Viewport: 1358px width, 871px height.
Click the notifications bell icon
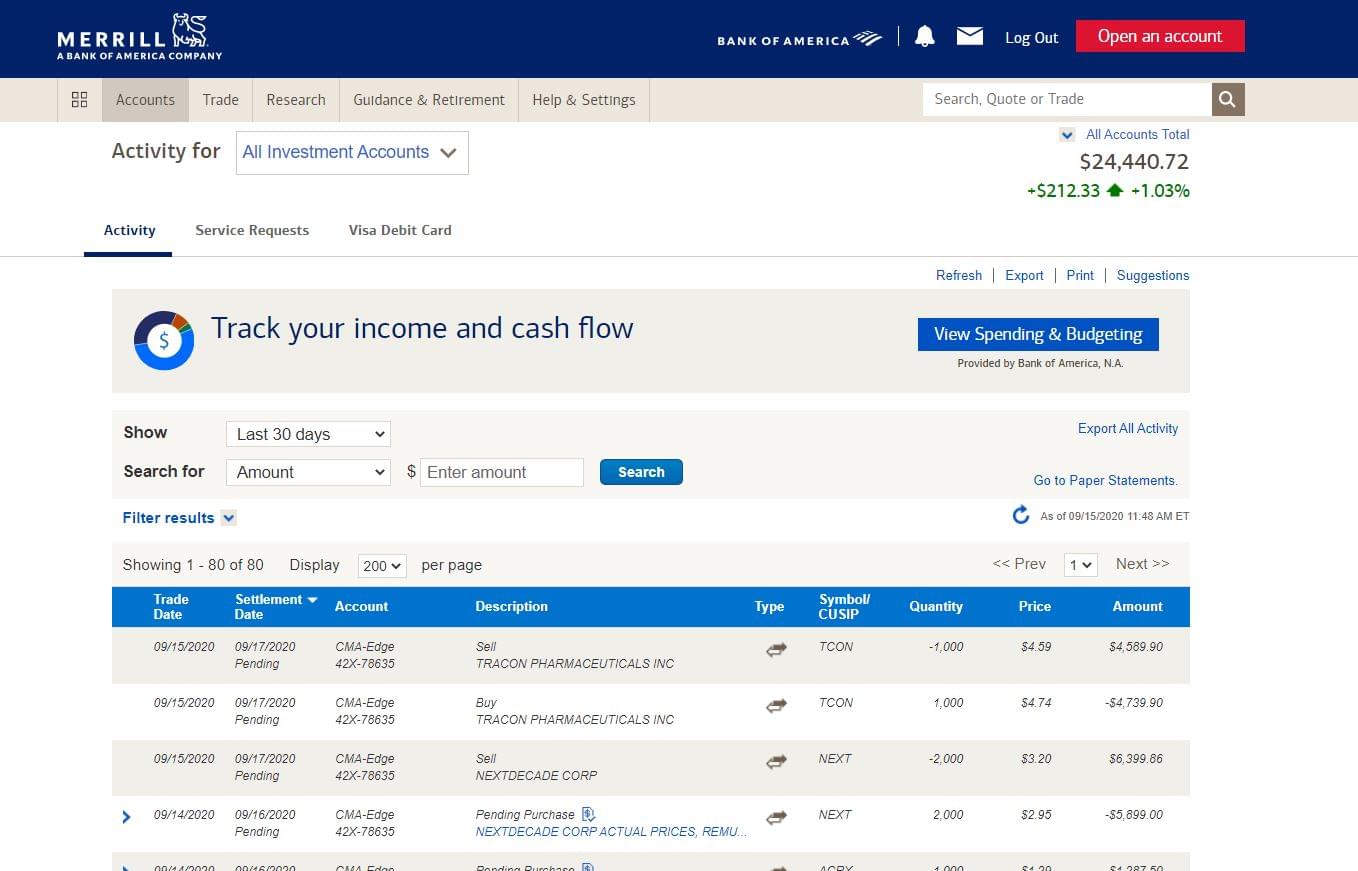click(x=925, y=37)
